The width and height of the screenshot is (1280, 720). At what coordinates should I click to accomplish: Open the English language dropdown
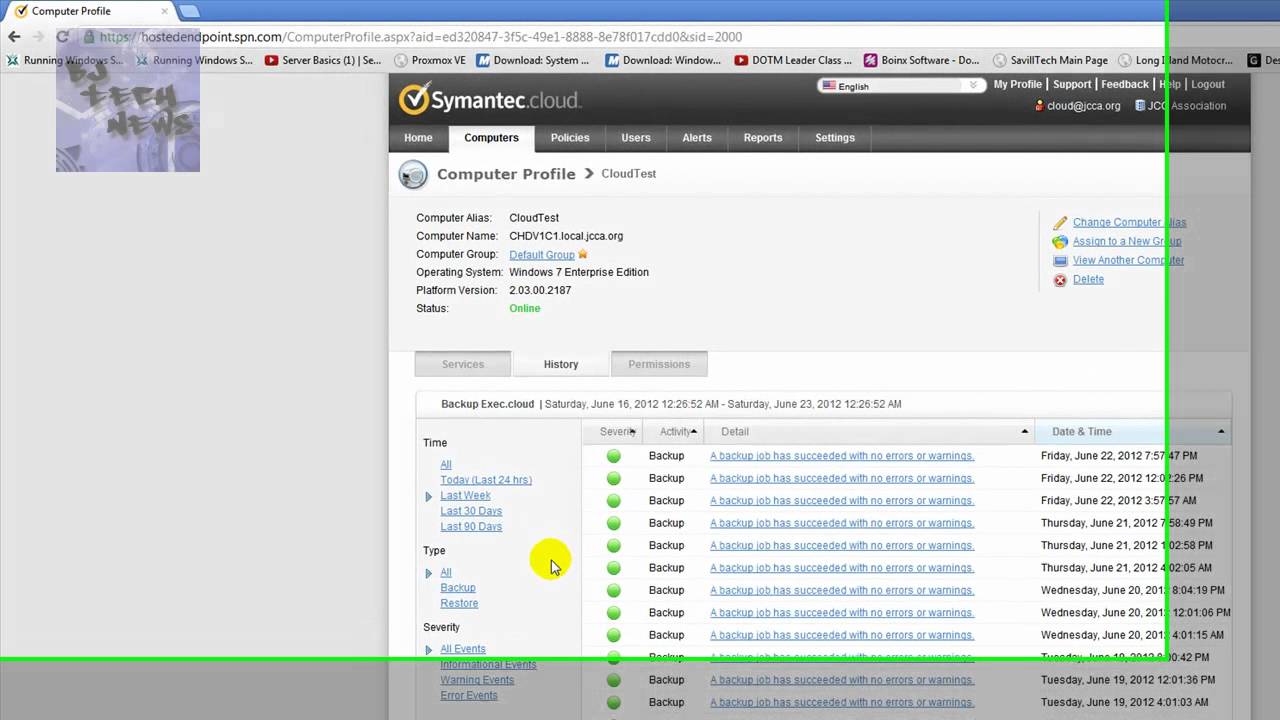(x=901, y=86)
